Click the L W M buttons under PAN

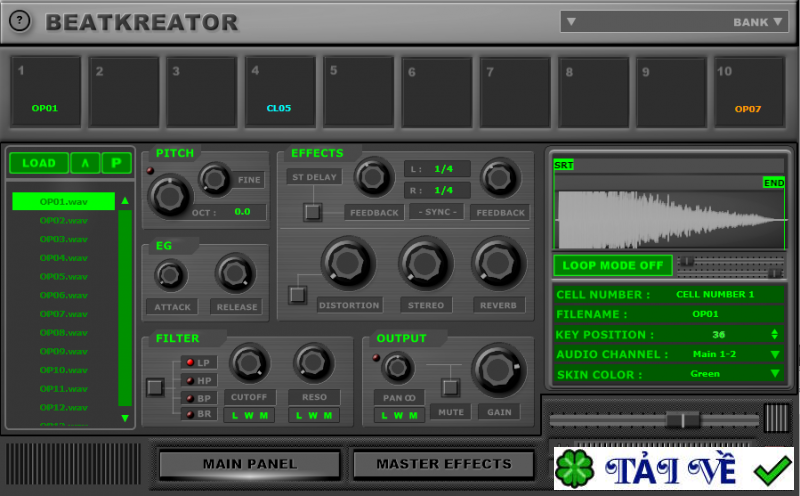pos(399,415)
